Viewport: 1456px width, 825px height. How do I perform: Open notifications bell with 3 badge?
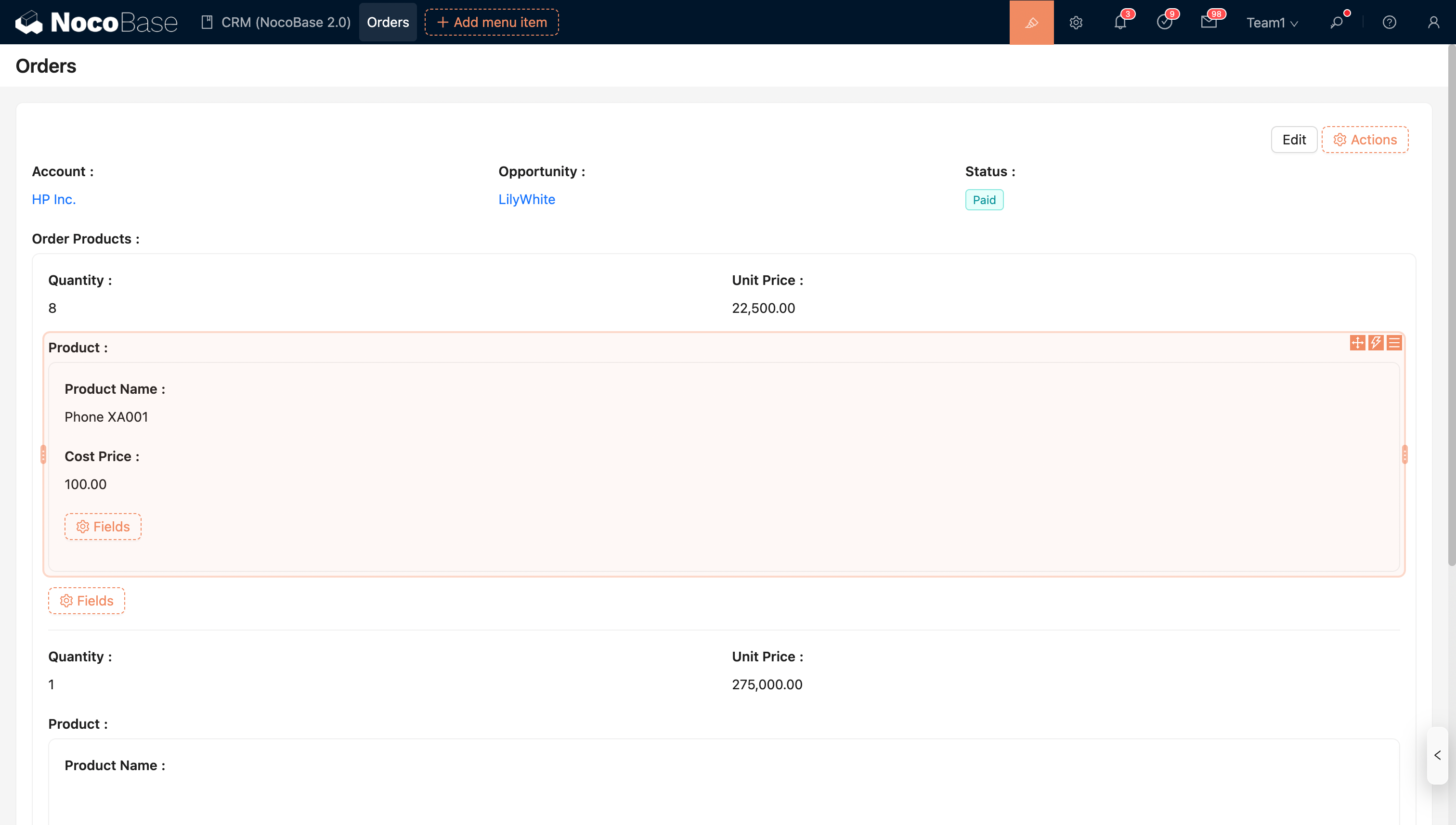[x=1120, y=22]
